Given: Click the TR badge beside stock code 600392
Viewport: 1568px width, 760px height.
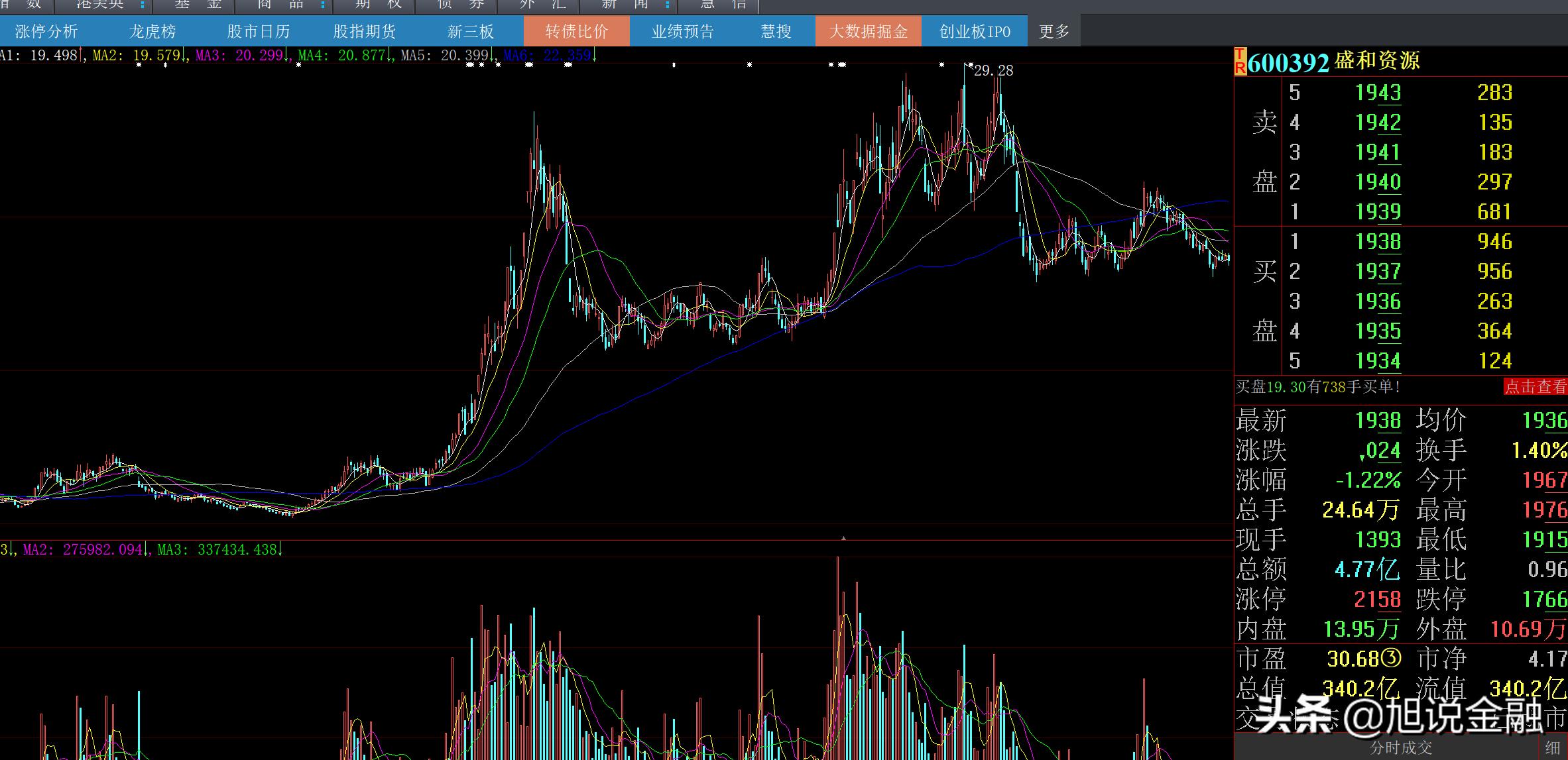Looking at the screenshot, I should click(x=1240, y=61).
